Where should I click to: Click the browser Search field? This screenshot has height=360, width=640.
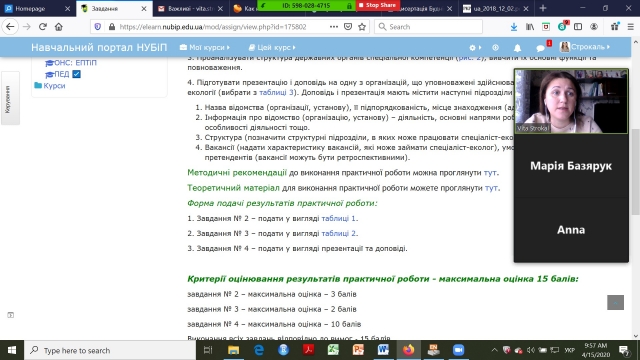429,27
